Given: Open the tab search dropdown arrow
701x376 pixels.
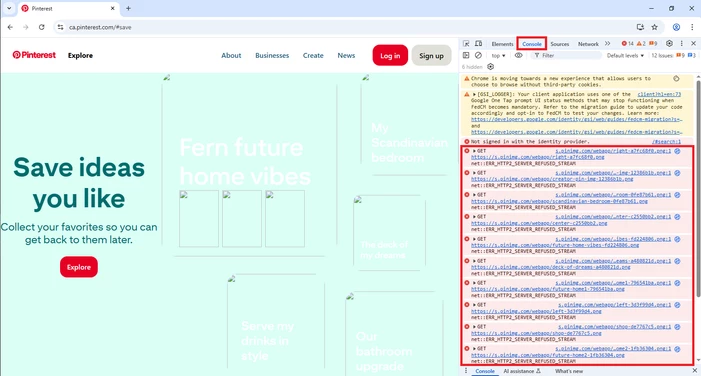Looking at the screenshot, I should click(9, 8).
